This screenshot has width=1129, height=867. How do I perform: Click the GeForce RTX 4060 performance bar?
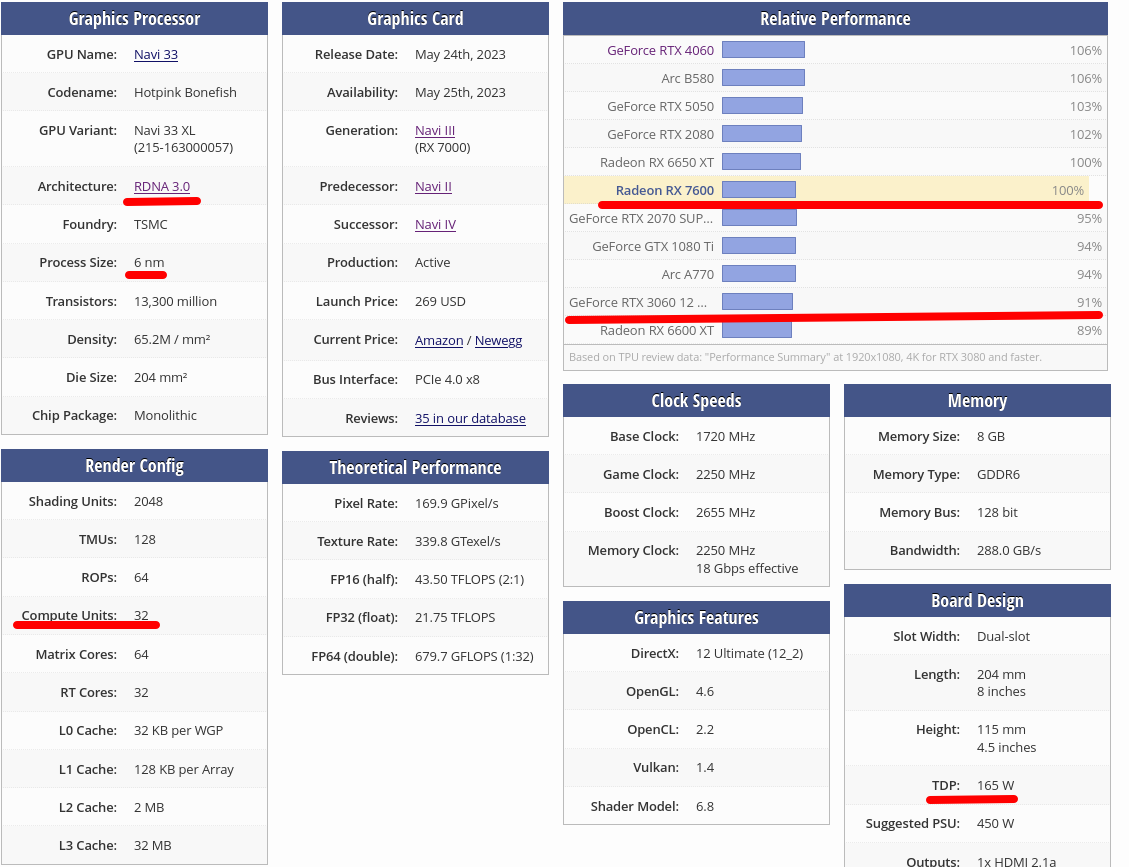coord(763,50)
